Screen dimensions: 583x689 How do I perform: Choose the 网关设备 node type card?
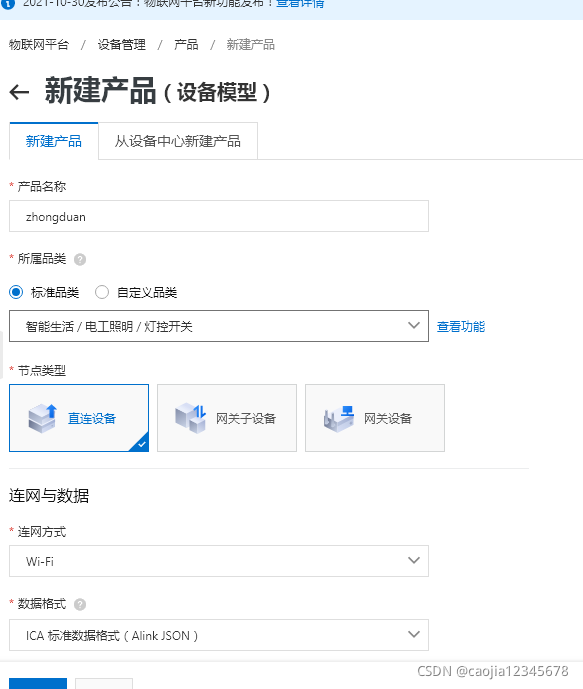(375, 418)
